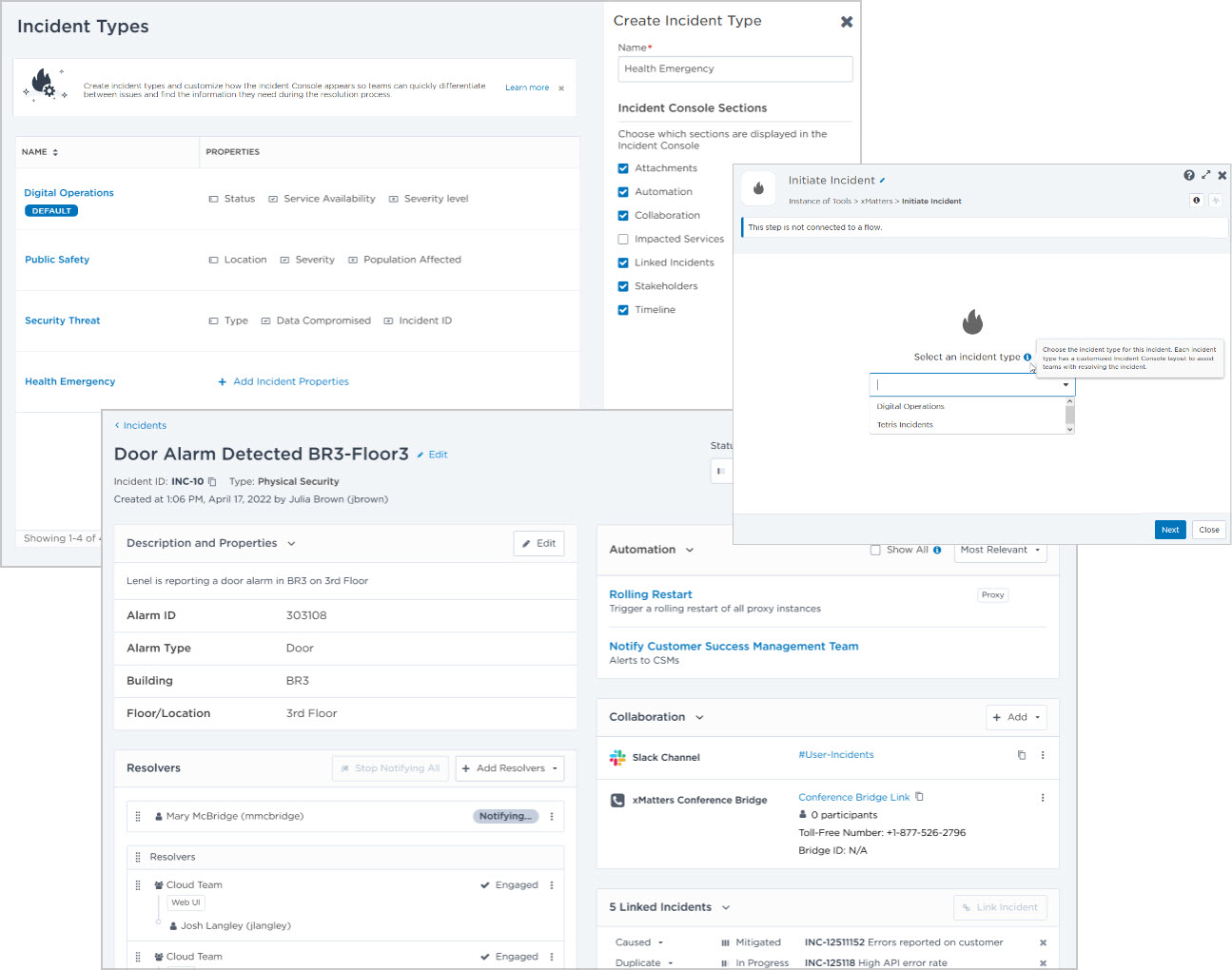Click Close in Initiate Incident dialog
Viewport: 1232px width, 970px height.
tap(1209, 530)
